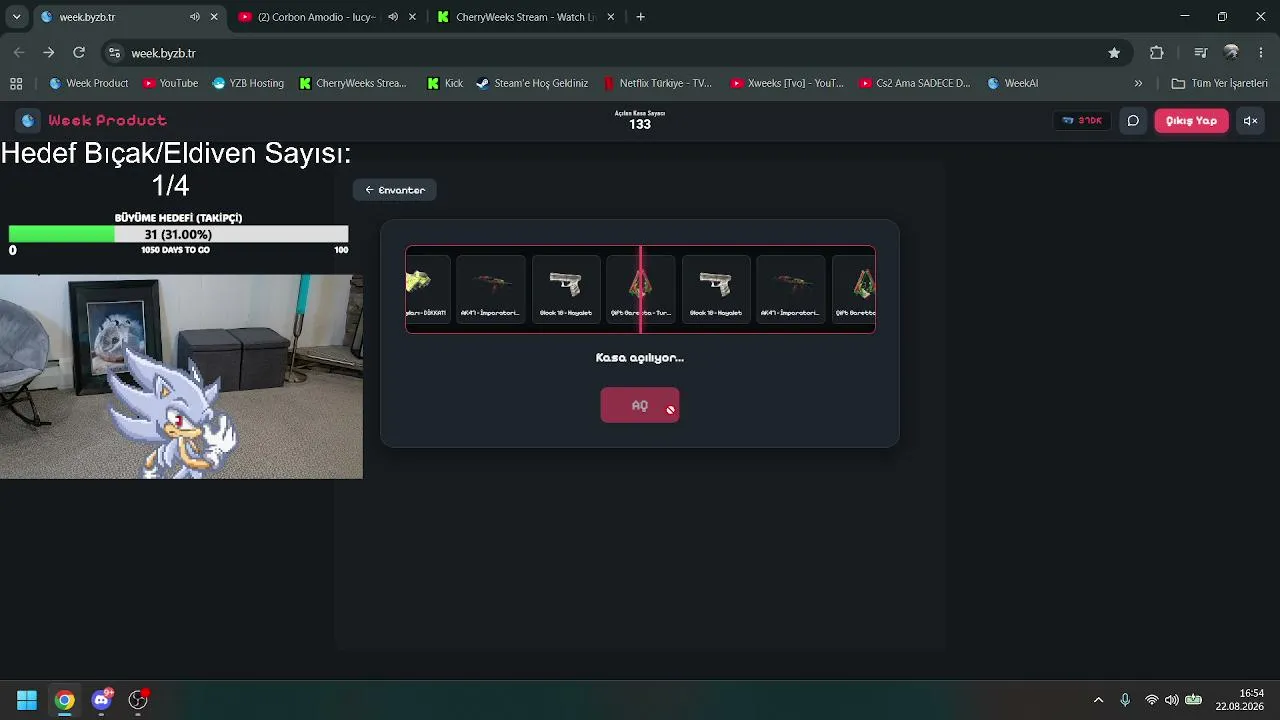Image resolution: width=1280 pixels, height=720 pixels.
Task: Select the first AK47 İmparatori card
Action: tap(490, 289)
